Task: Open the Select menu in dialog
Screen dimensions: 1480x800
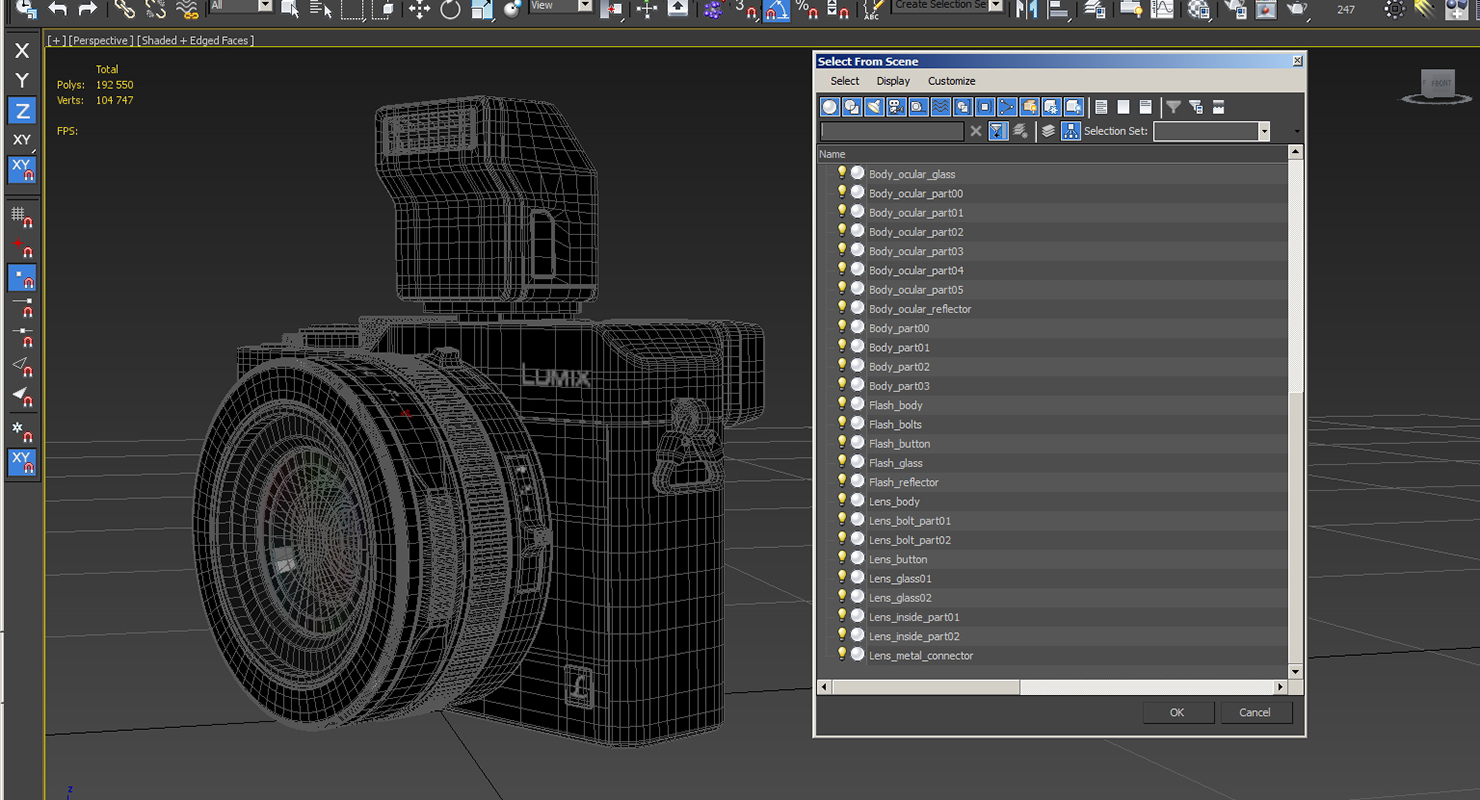Action: (844, 81)
